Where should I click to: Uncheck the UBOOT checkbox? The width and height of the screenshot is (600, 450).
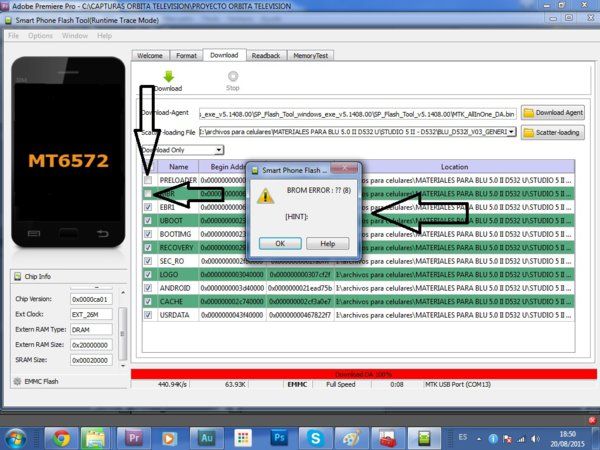click(148, 220)
